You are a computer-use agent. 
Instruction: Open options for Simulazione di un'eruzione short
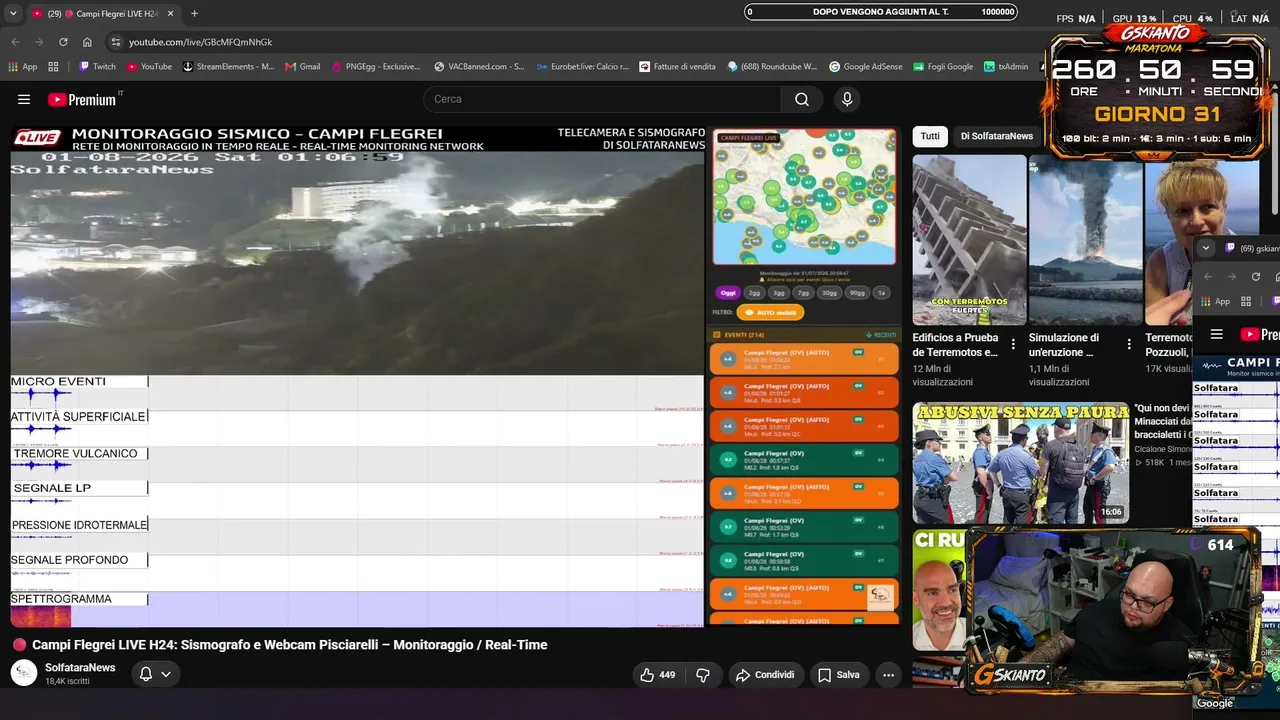1129,344
